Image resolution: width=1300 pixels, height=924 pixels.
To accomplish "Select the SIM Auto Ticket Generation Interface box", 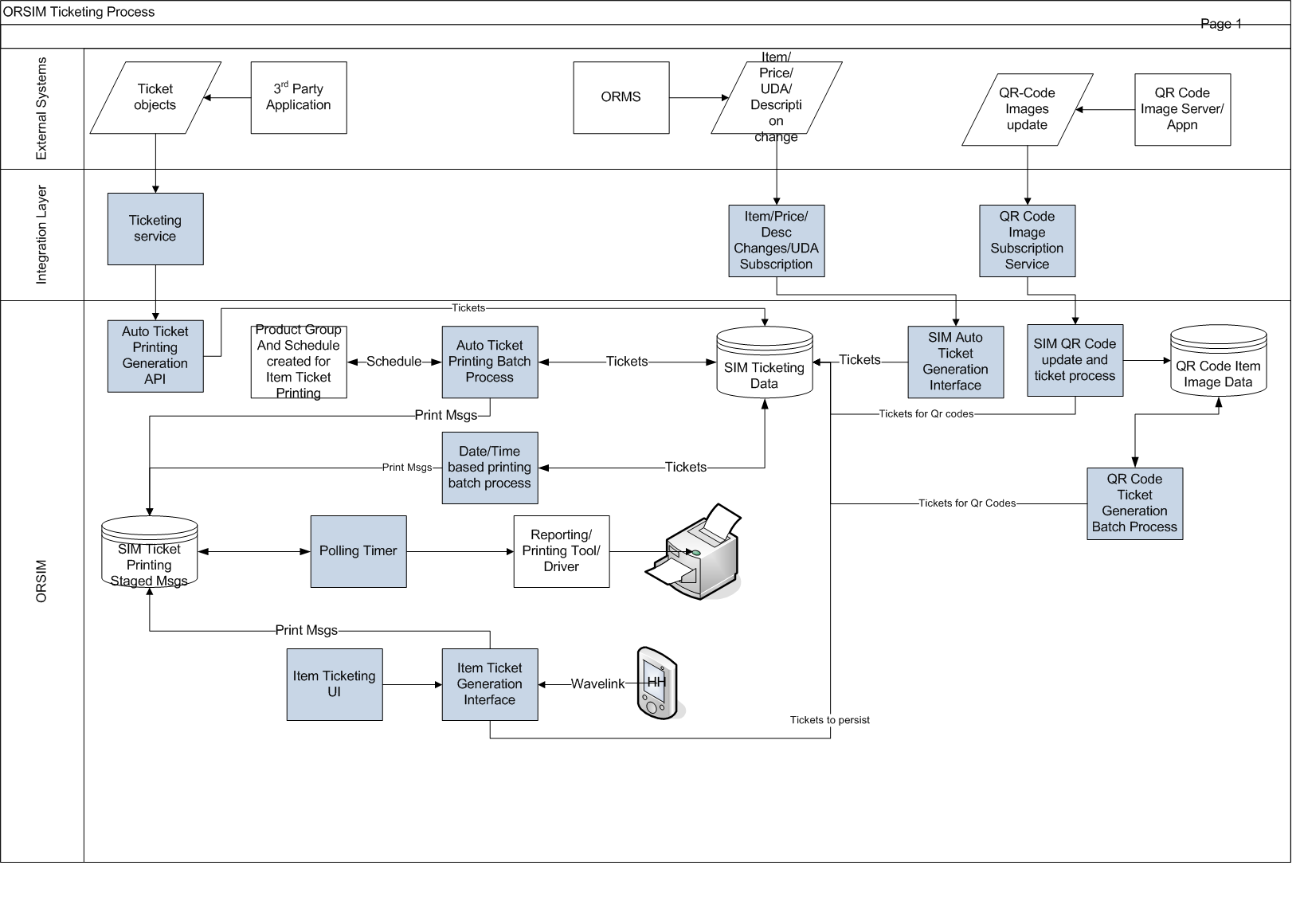I will pyautogui.click(x=955, y=362).
